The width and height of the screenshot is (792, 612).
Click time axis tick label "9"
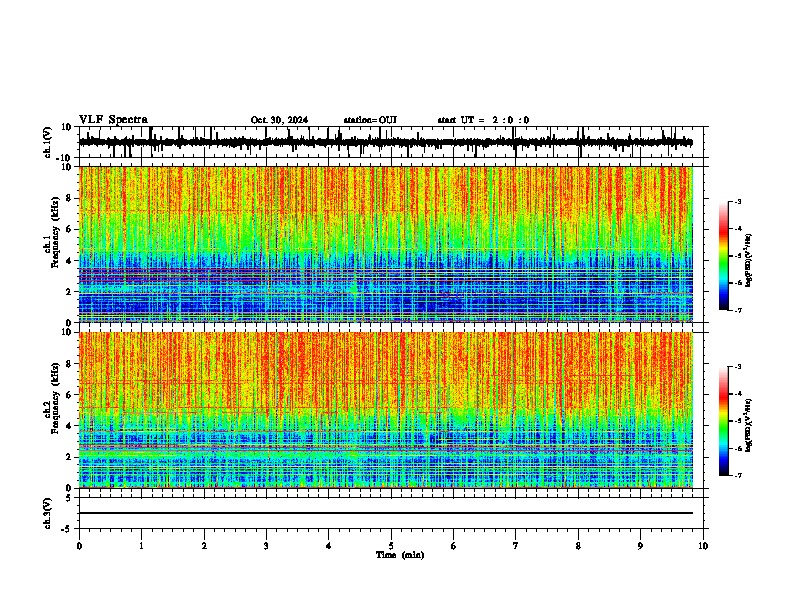(x=640, y=546)
